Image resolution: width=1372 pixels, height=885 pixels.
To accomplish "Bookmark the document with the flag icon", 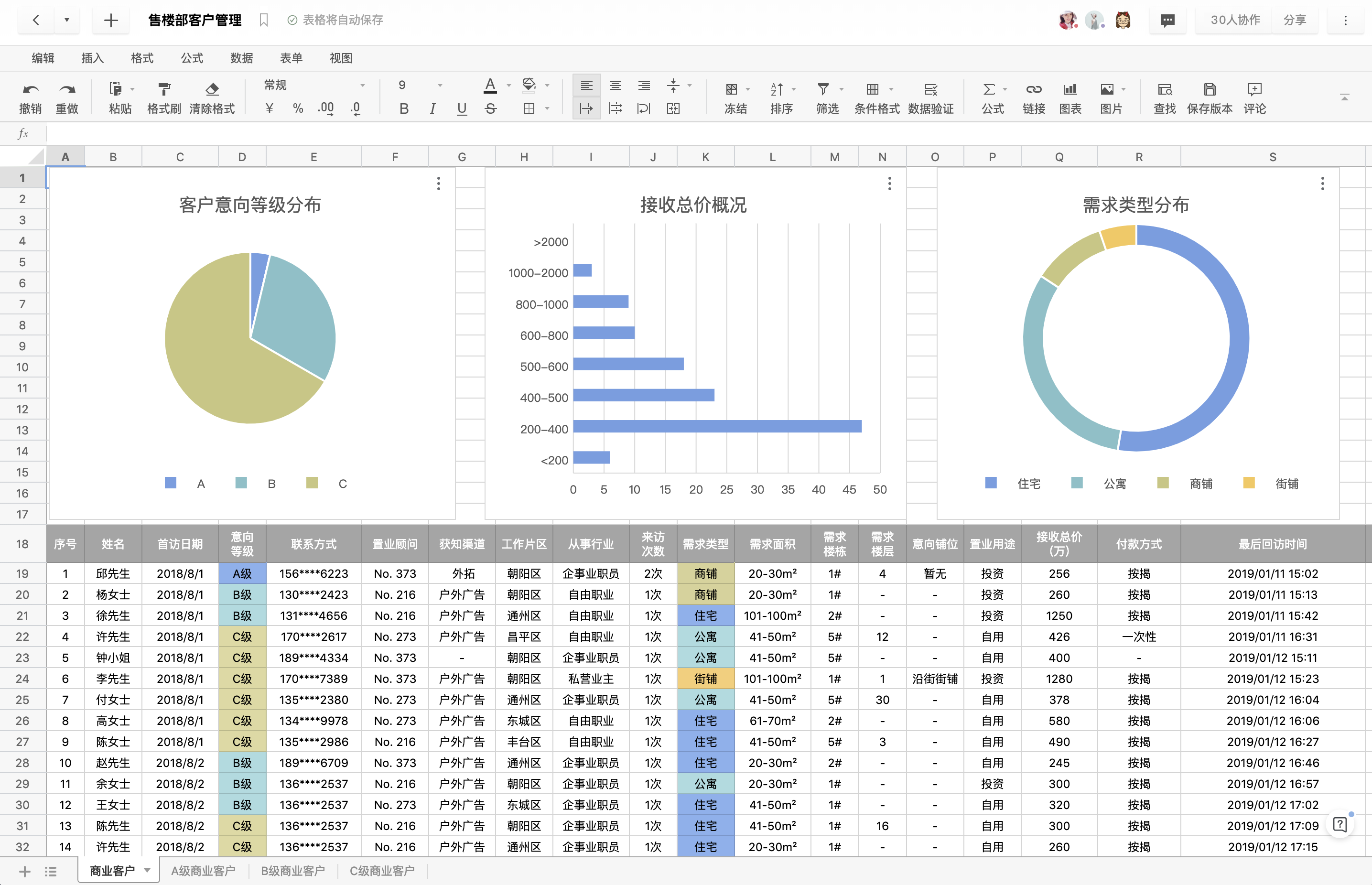I will click(x=264, y=20).
